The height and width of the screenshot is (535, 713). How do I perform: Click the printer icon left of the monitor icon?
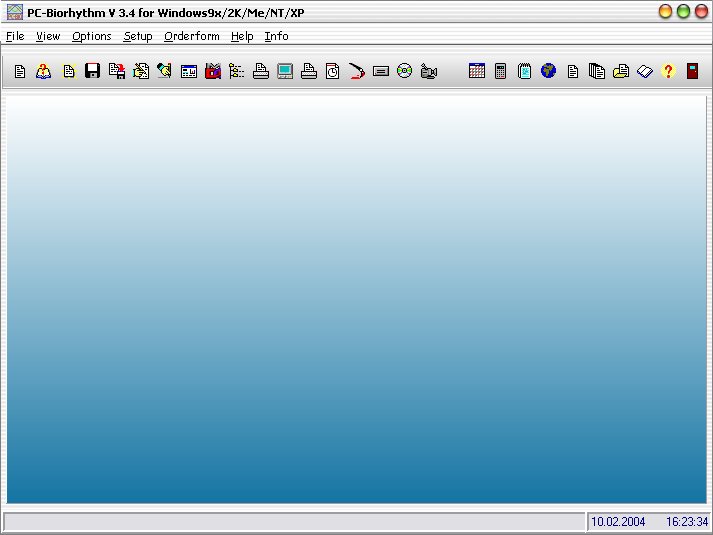click(x=261, y=71)
